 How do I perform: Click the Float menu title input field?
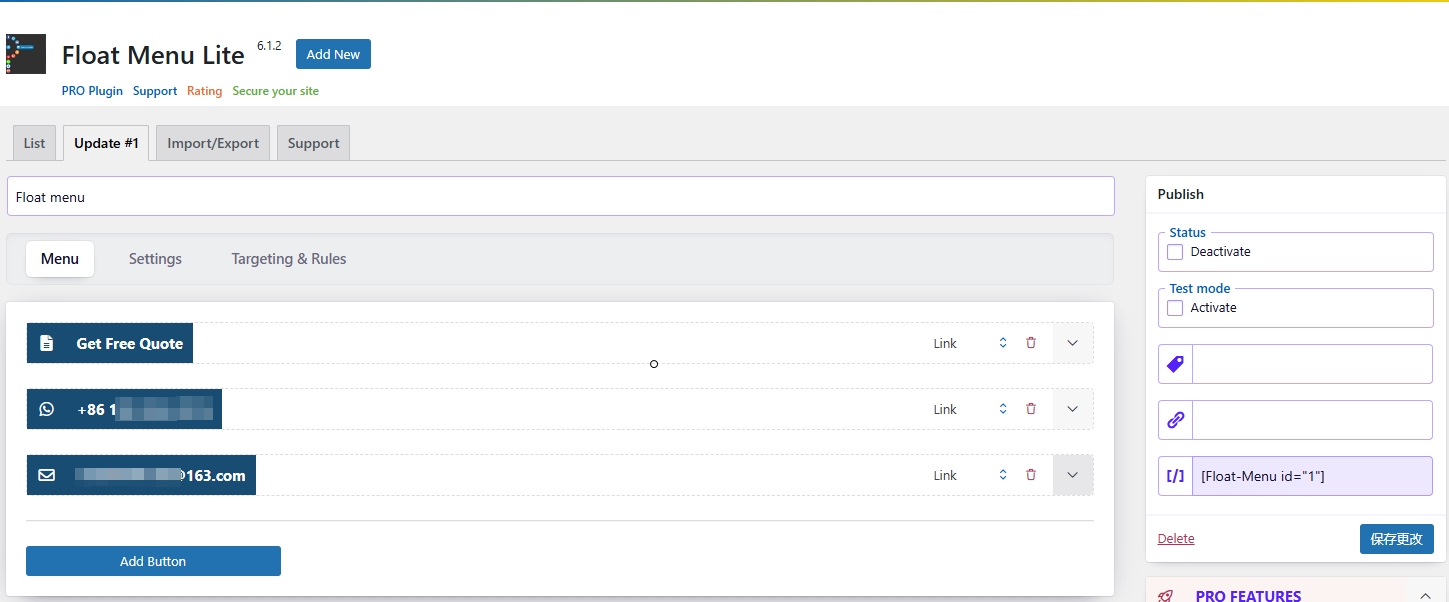click(x=560, y=197)
